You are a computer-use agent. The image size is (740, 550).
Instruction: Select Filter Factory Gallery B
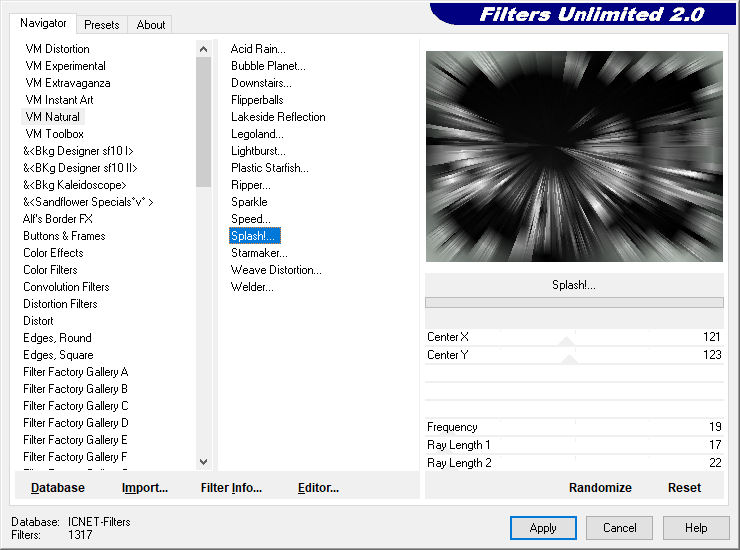76,389
